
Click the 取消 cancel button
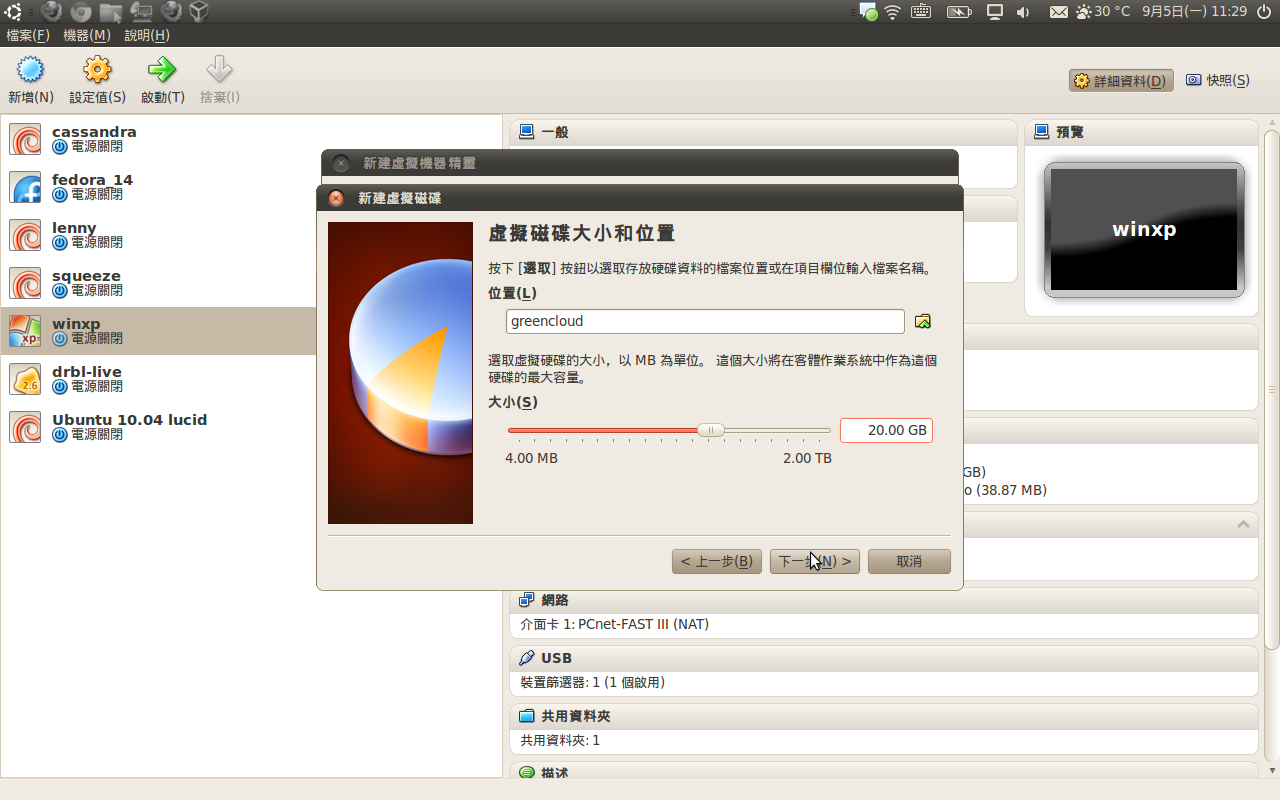[x=909, y=561]
